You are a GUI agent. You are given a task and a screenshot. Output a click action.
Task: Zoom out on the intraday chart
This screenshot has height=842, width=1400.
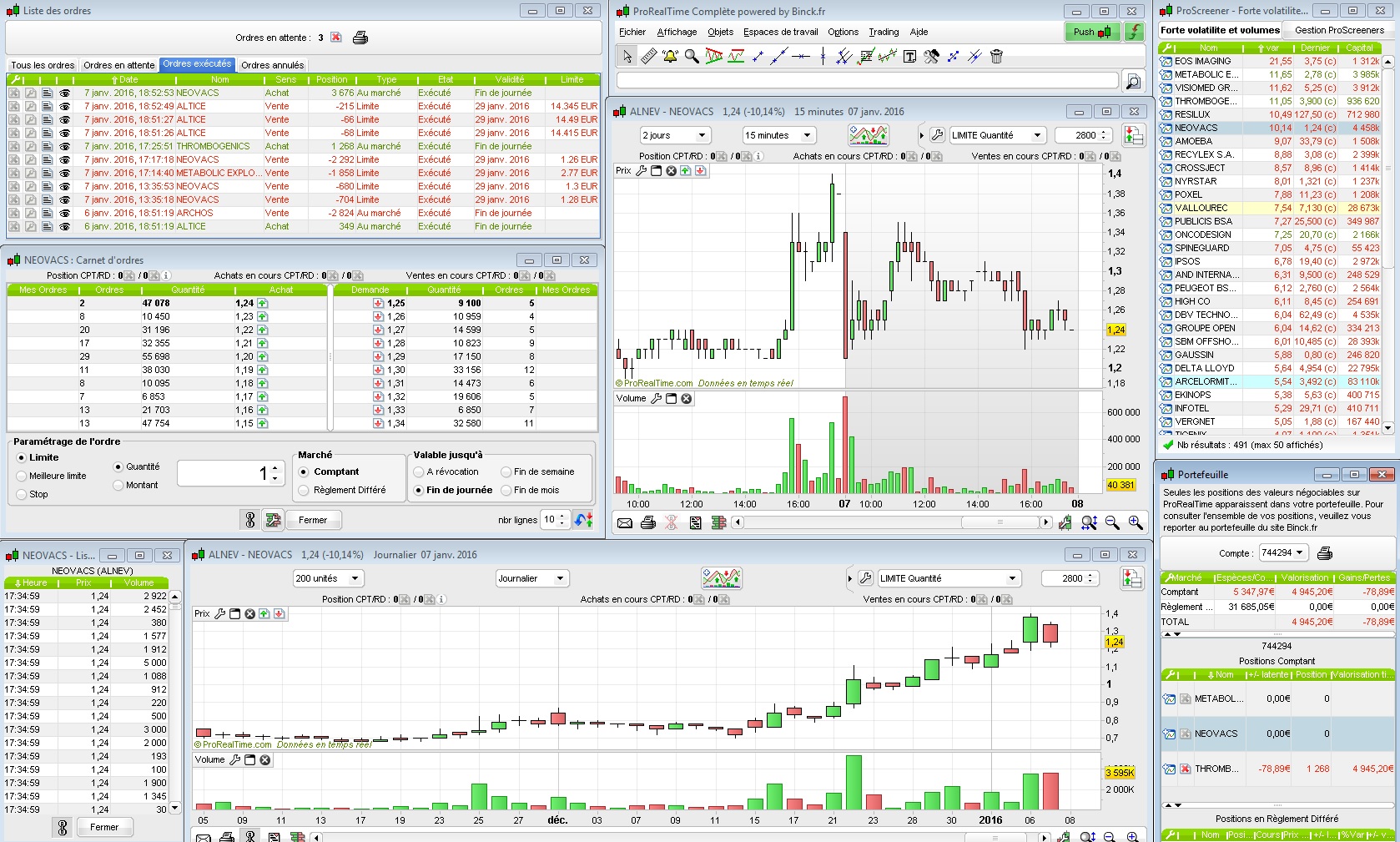point(1112,522)
